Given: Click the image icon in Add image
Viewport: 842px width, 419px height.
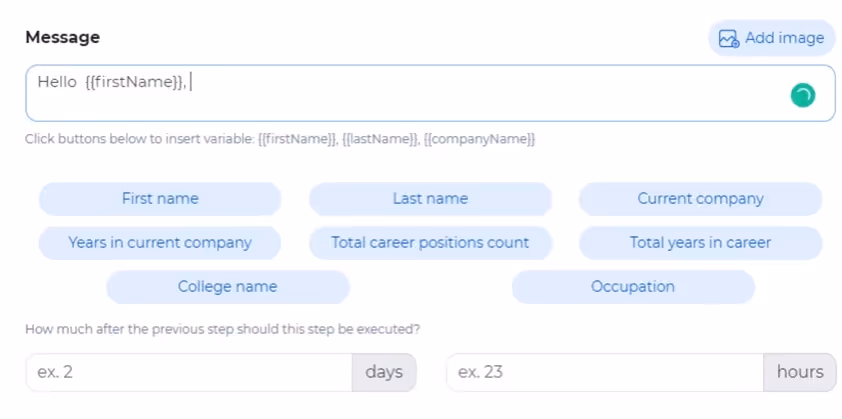Looking at the screenshot, I should [729, 39].
